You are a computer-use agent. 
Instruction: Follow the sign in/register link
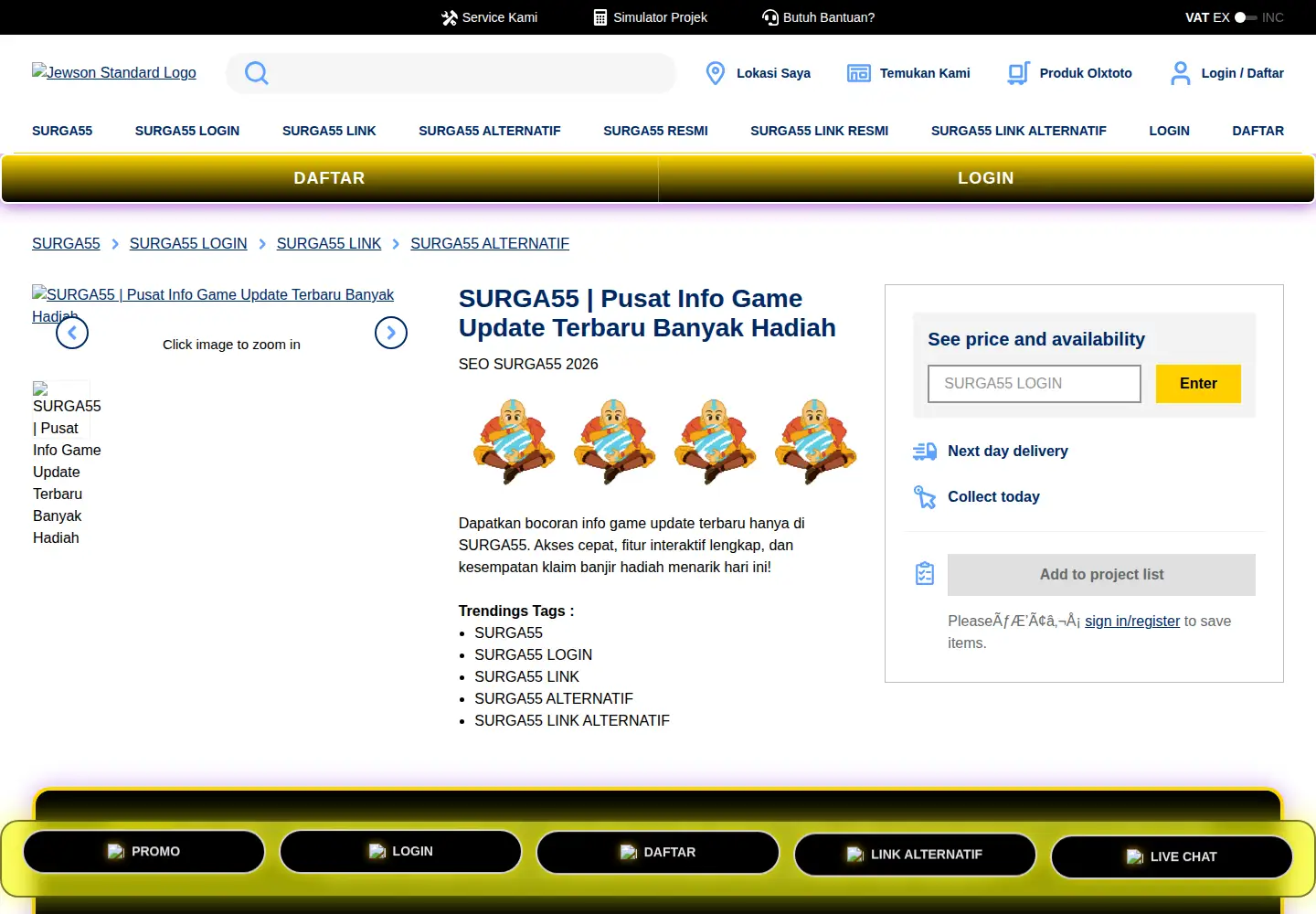pyautogui.click(x=1132, y=621)
